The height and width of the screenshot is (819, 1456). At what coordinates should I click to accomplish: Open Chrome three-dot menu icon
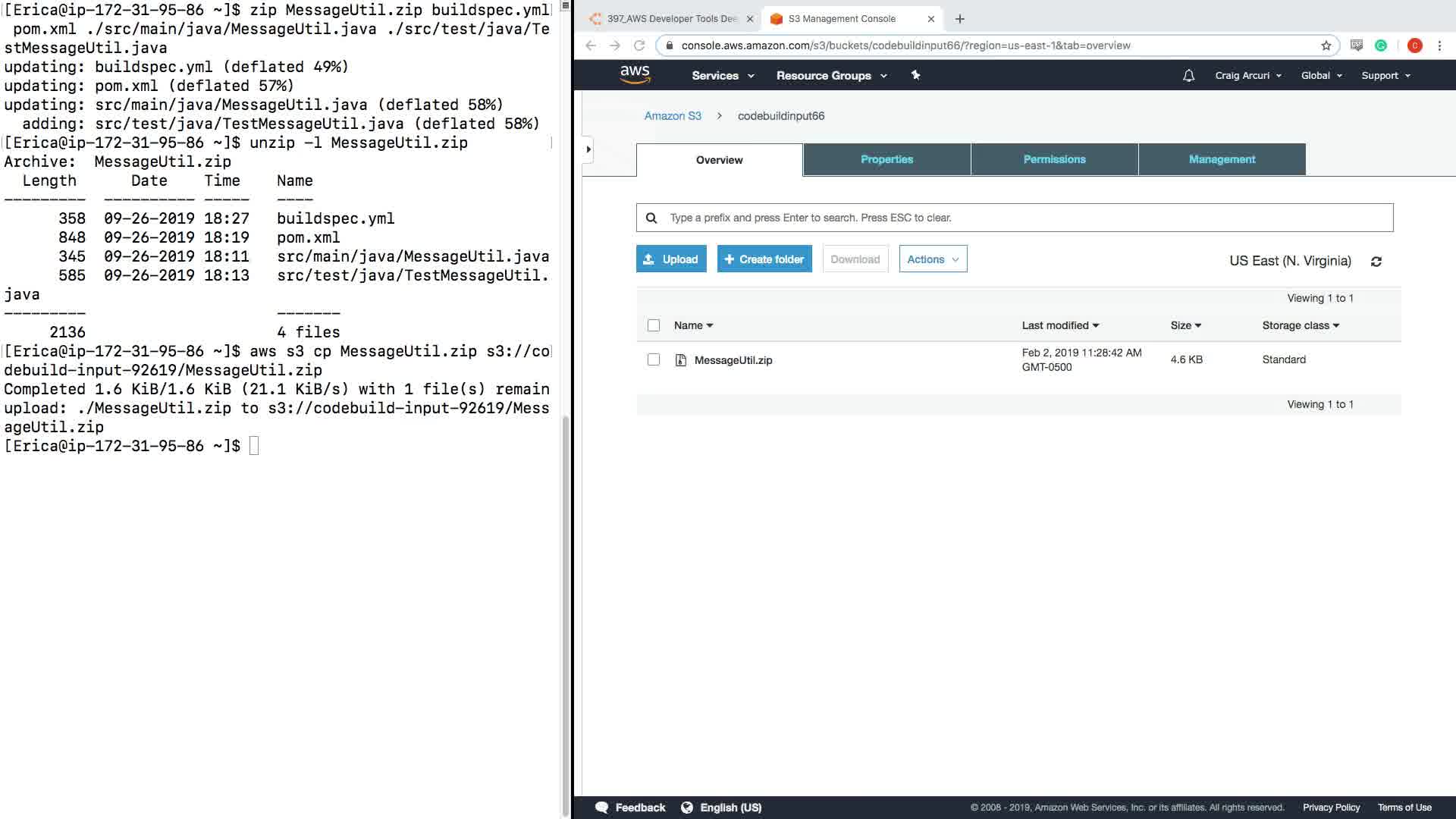pyautogui.click(x=1439, y=45)
